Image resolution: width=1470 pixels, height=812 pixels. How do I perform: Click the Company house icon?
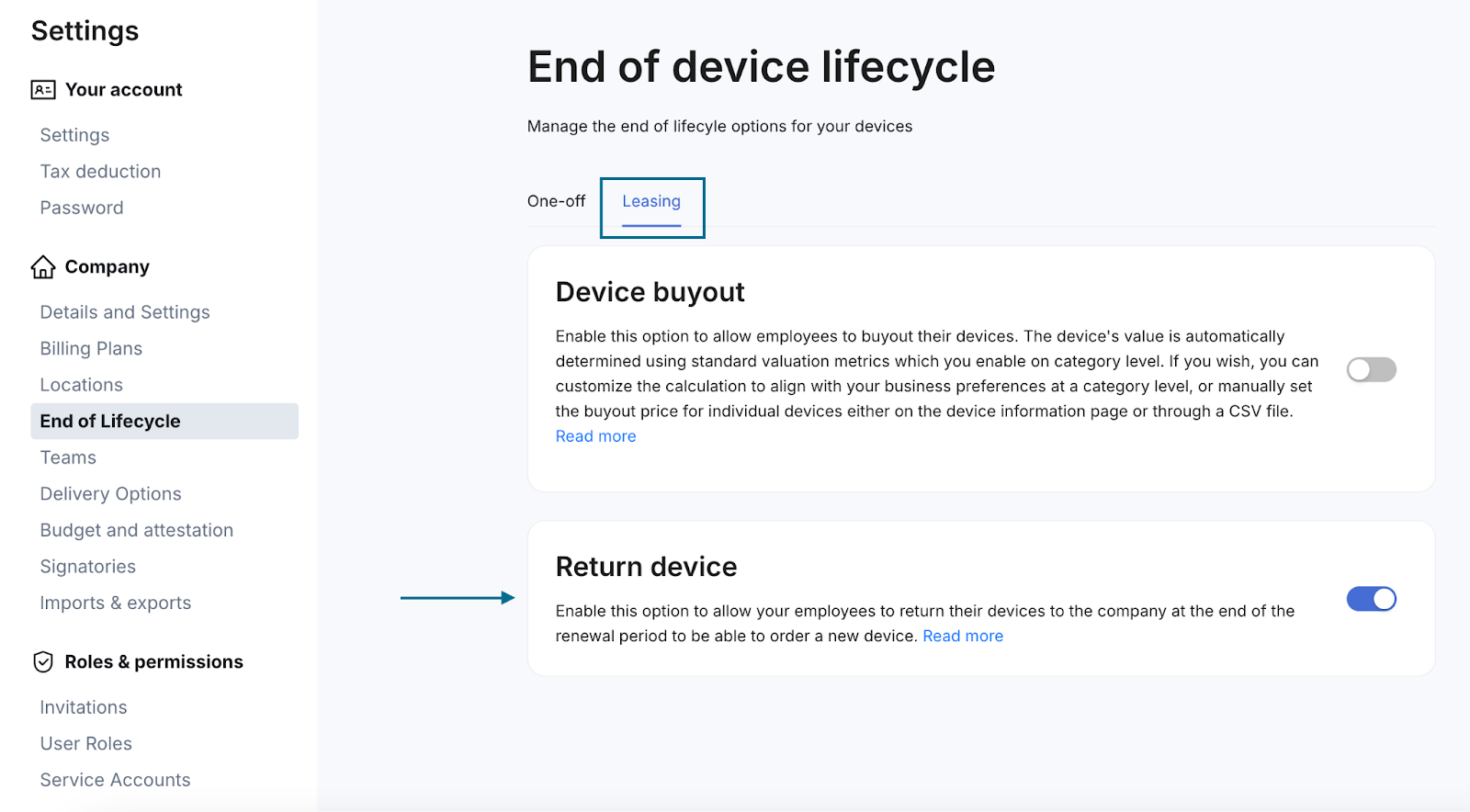point(43,267)
